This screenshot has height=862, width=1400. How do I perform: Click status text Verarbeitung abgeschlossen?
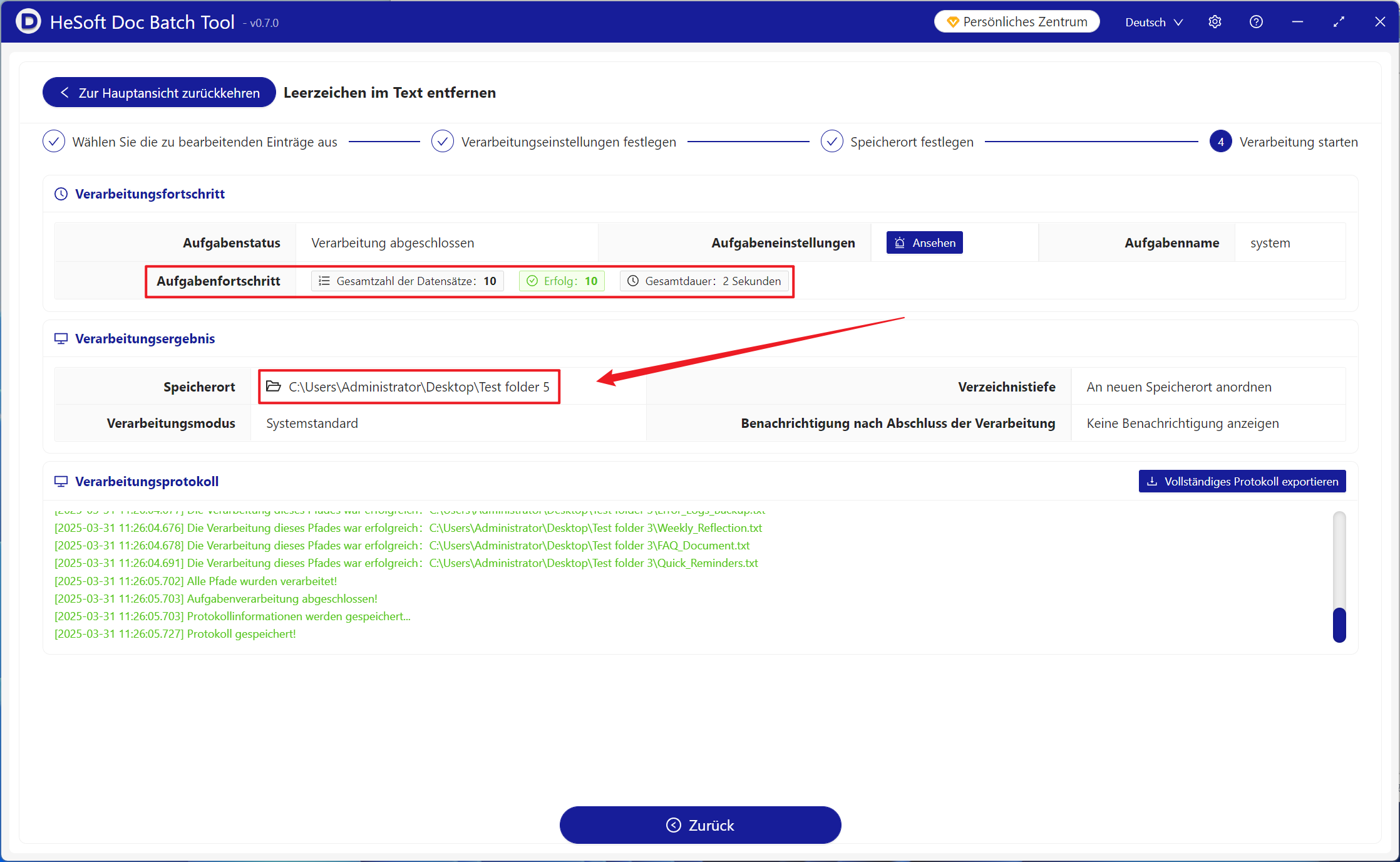click(x=393, y=243)
